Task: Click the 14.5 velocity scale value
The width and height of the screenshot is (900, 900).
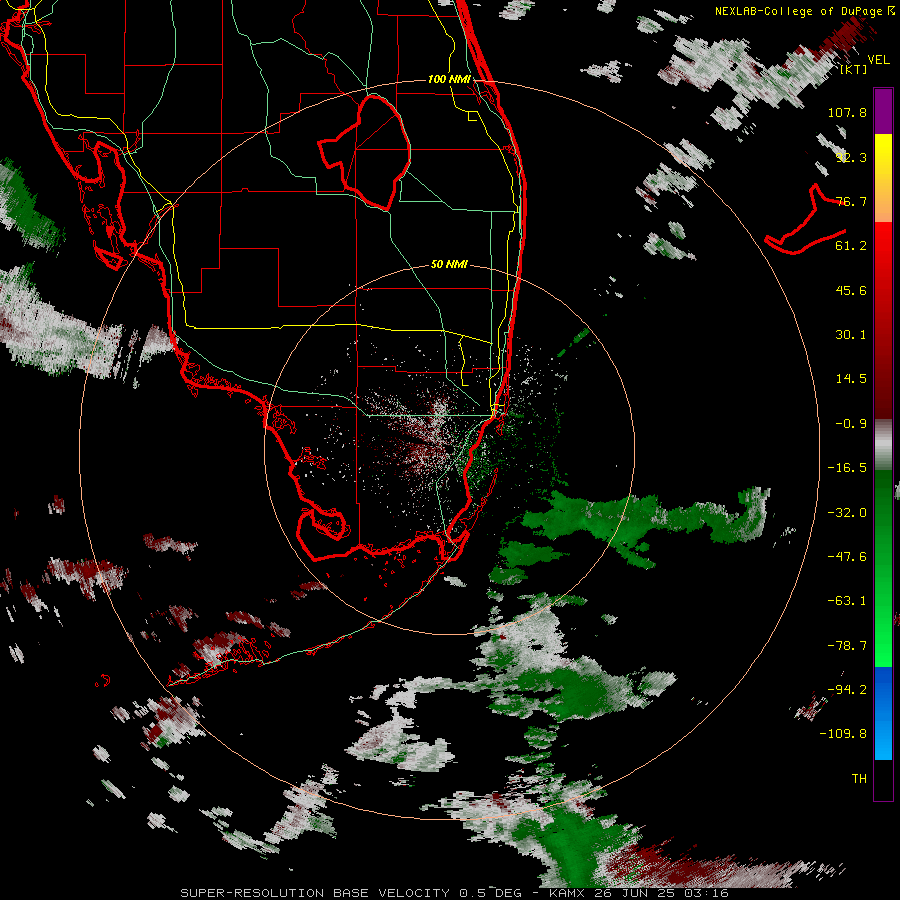Action: 851,379
